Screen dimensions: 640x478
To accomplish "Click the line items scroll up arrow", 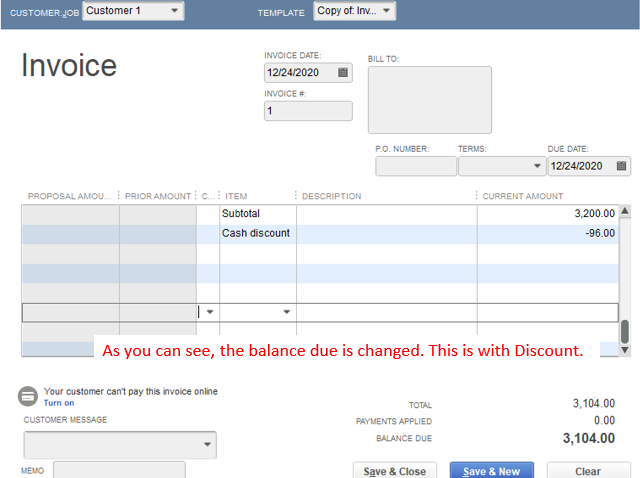I will pos(624,211).
